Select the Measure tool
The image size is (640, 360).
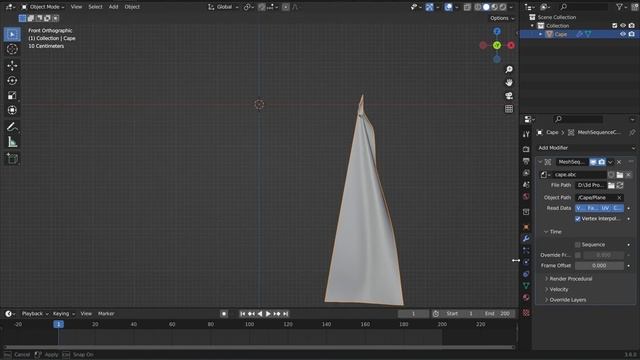click(x=12, y=142)
